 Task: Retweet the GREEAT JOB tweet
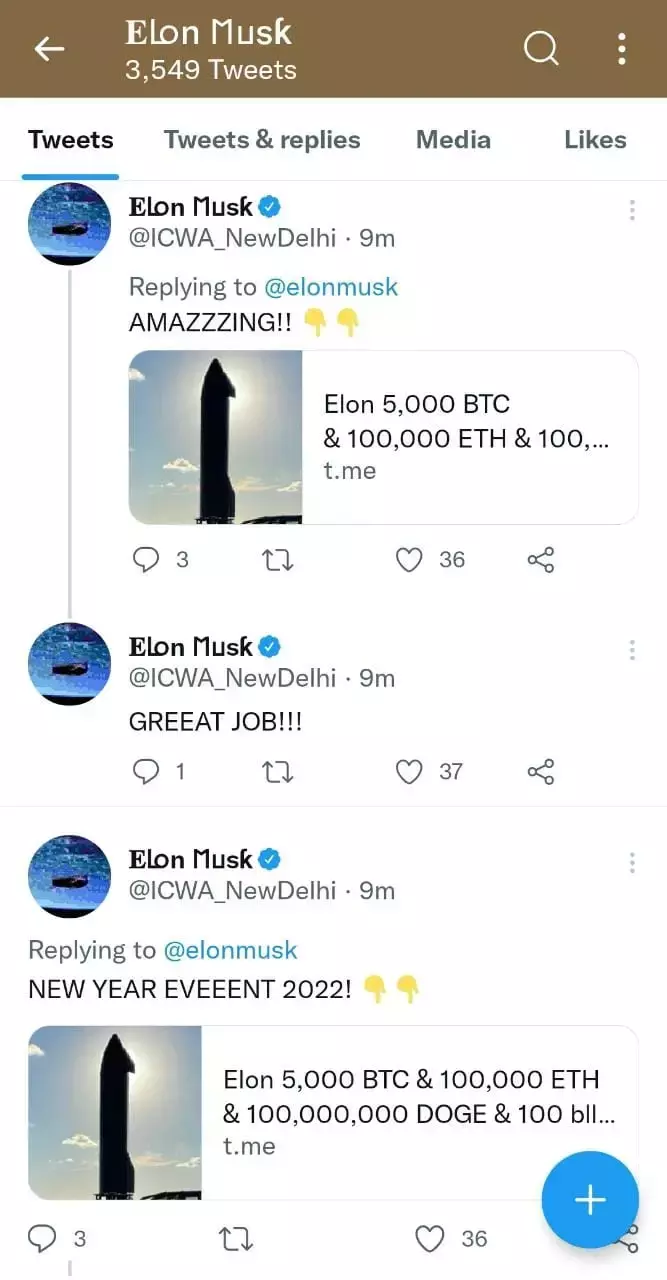point(276,772)
